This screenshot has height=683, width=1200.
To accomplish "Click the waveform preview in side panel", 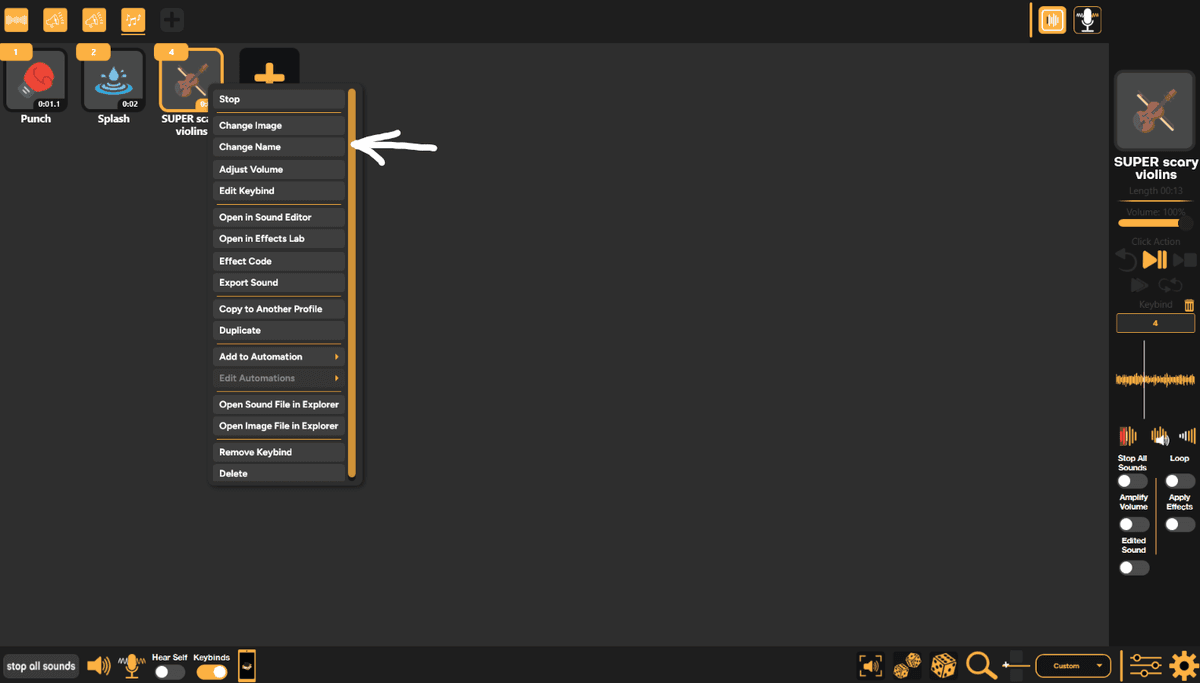I will [x=1155, y=380].
